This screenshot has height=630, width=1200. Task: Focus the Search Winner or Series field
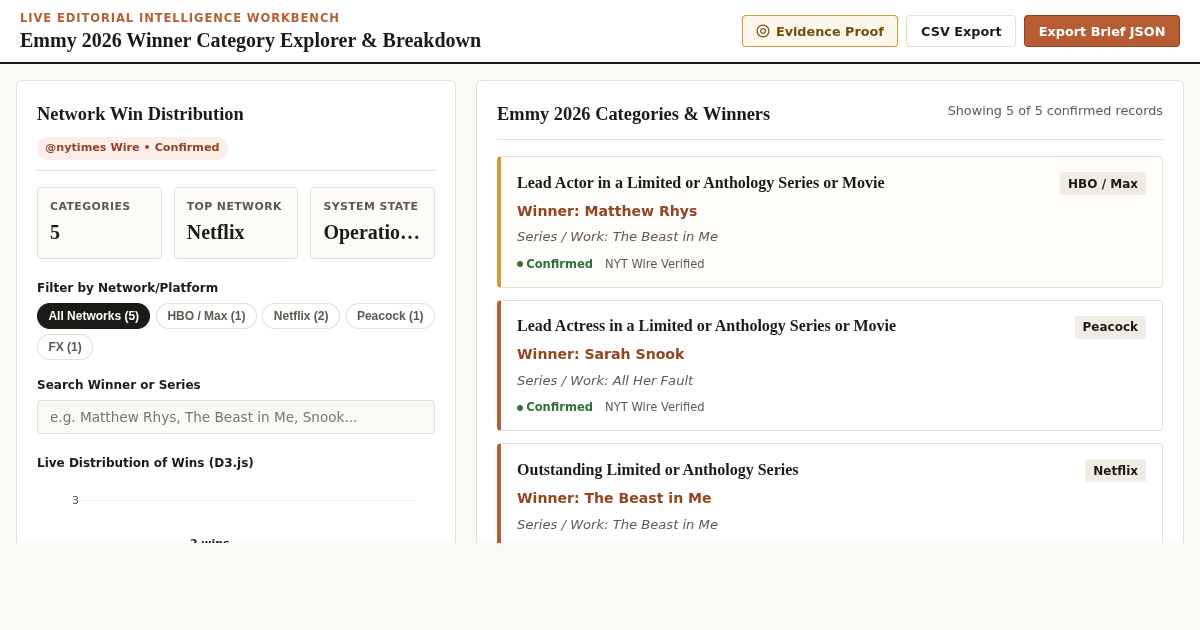tap(236, 417)
